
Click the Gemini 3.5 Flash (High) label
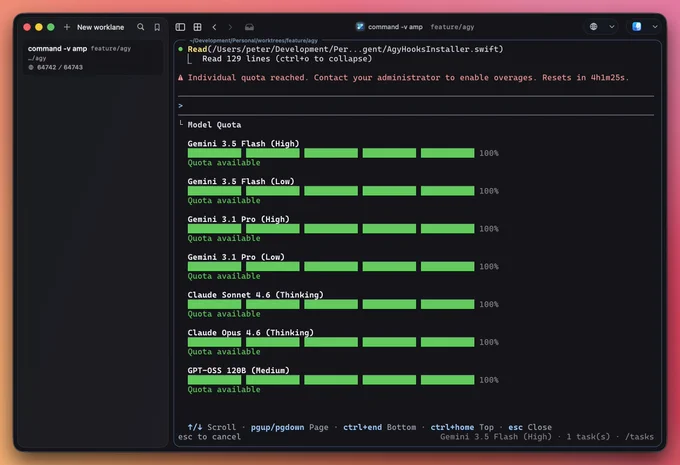243,144
